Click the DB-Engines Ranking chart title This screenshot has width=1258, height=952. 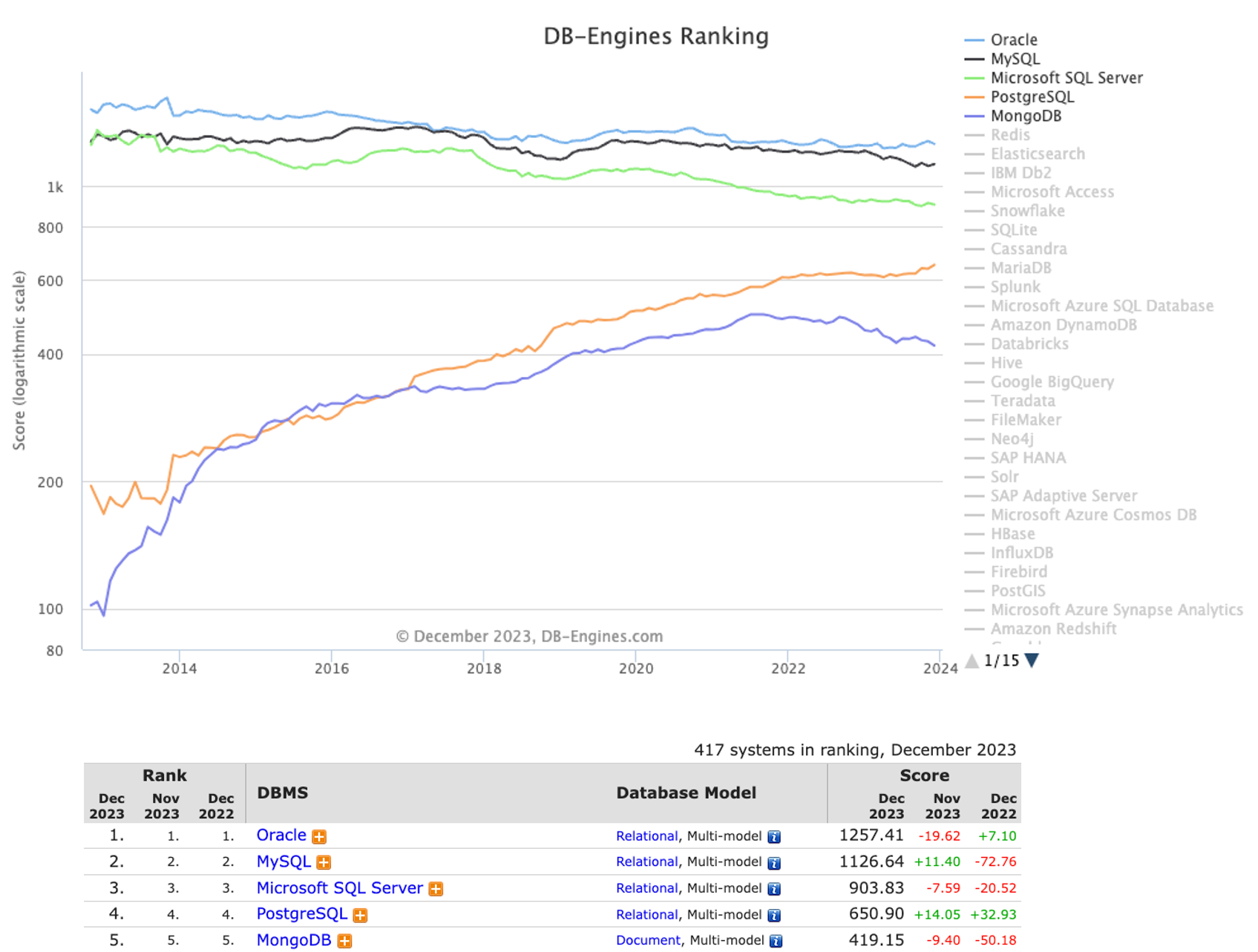(x=656, y=36)
